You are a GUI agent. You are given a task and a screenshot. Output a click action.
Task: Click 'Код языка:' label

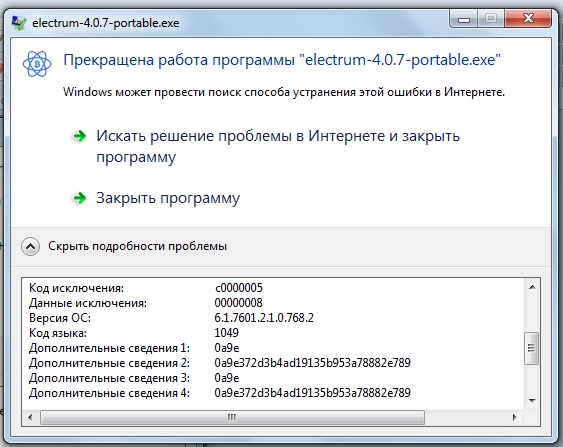[x=58, y=333]
